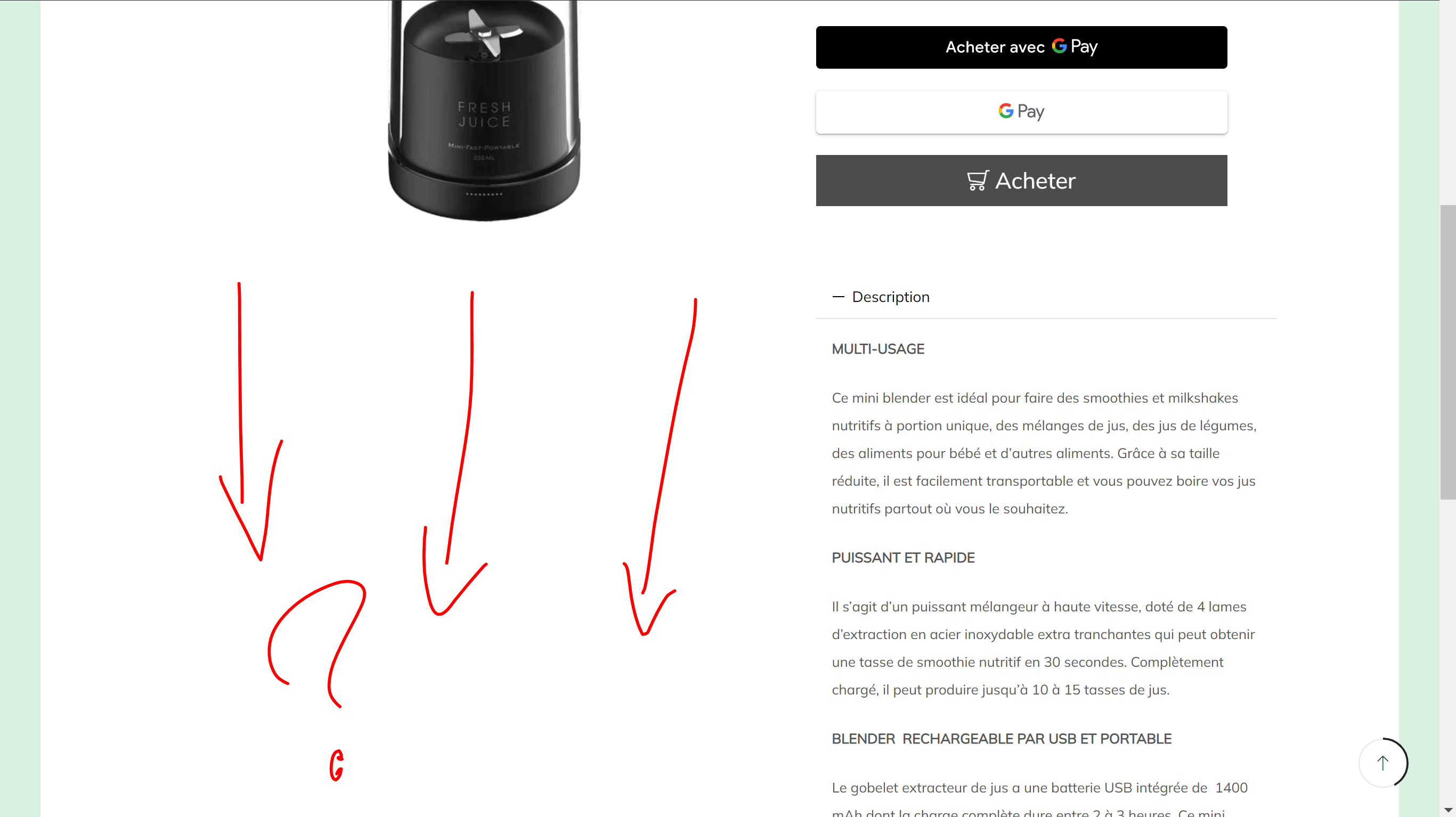The height and width of the screenshot is (817, 1456).
Task: Click the gray Acheter button label
Action: click(x=1035, y=181)
